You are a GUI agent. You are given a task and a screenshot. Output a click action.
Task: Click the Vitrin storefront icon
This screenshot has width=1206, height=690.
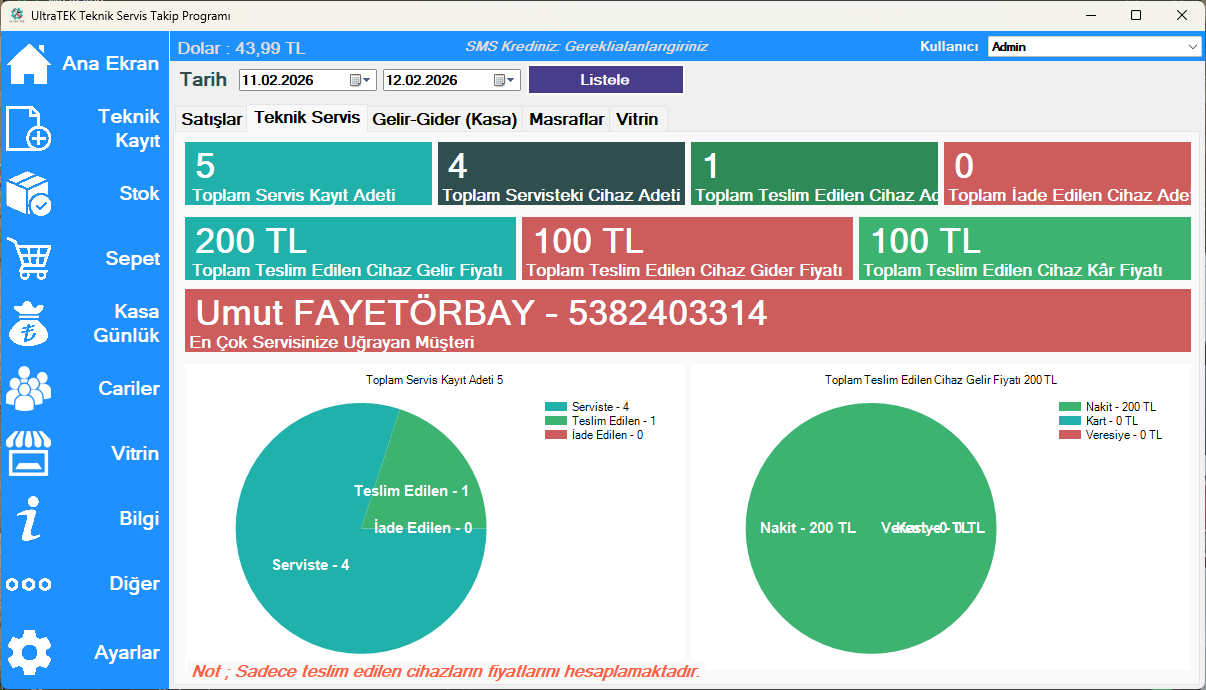pyautogui.click(x=29, y=454)
